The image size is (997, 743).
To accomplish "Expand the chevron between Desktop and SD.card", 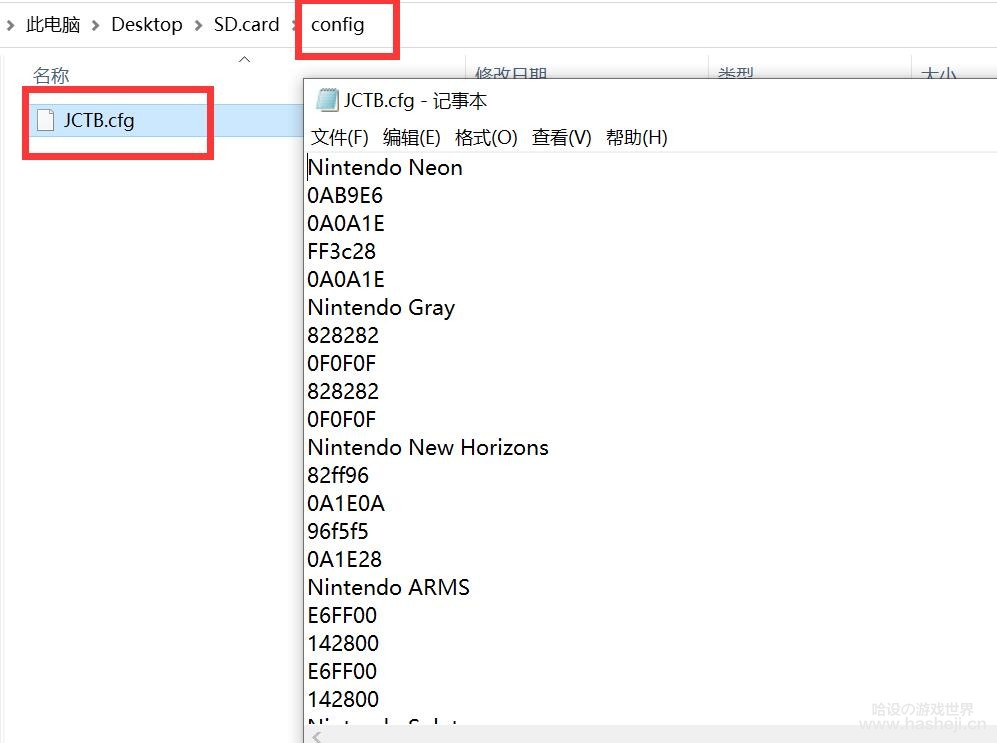I will point(198,25).
